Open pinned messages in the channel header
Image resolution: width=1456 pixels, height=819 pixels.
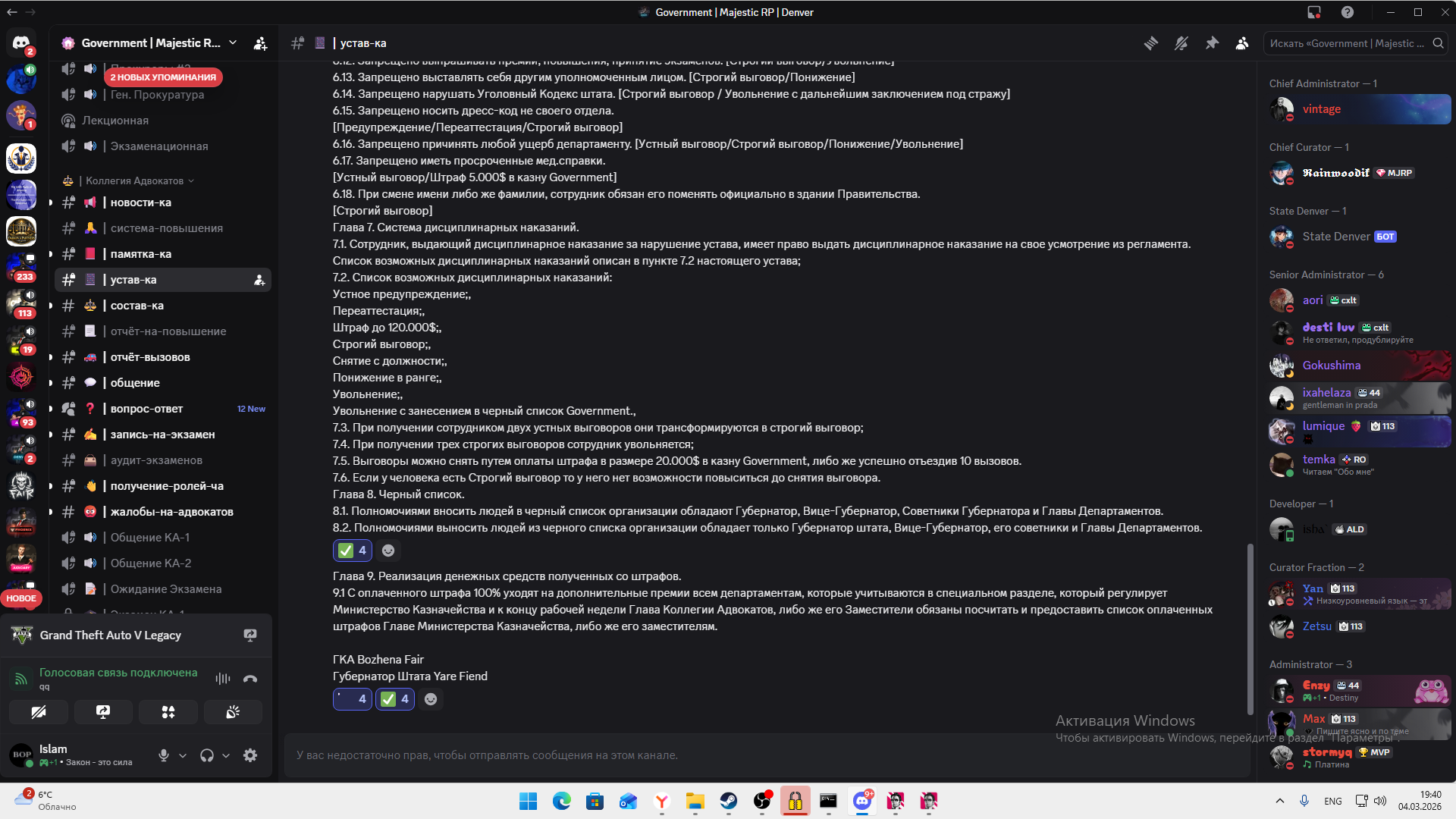pos(1212,43)
